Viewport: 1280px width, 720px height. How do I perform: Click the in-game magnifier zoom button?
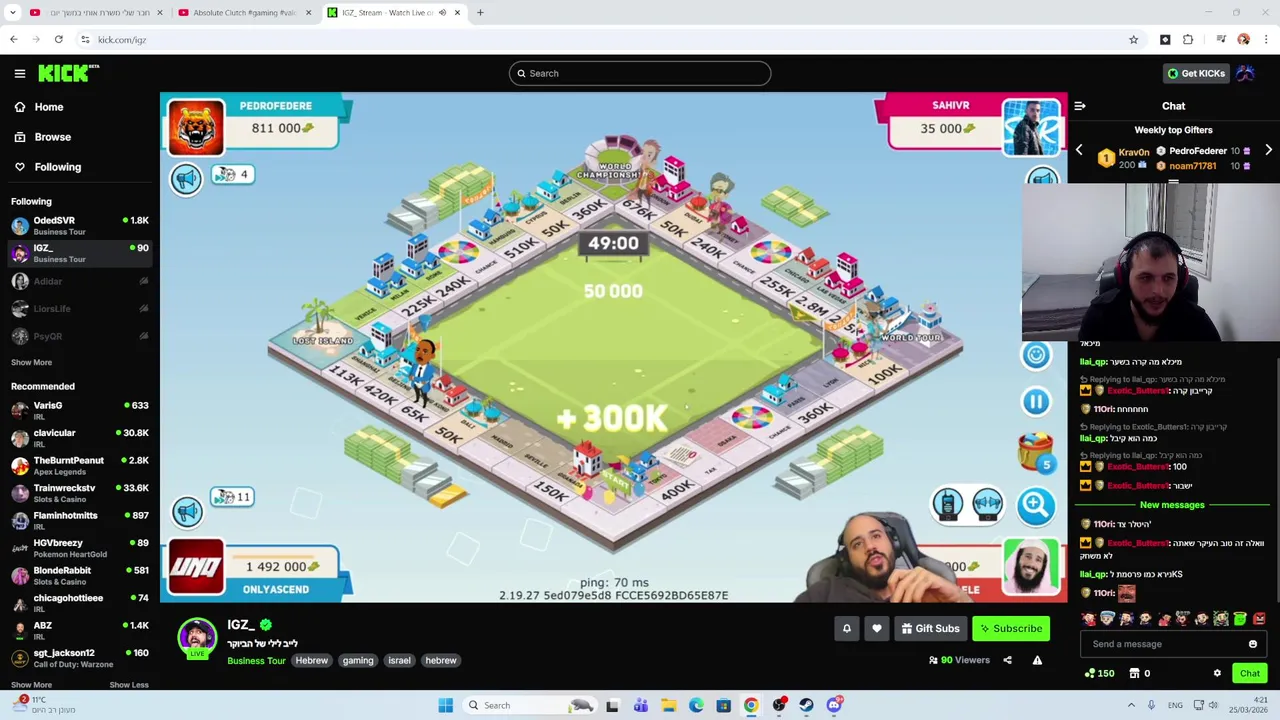point(1036,505)
